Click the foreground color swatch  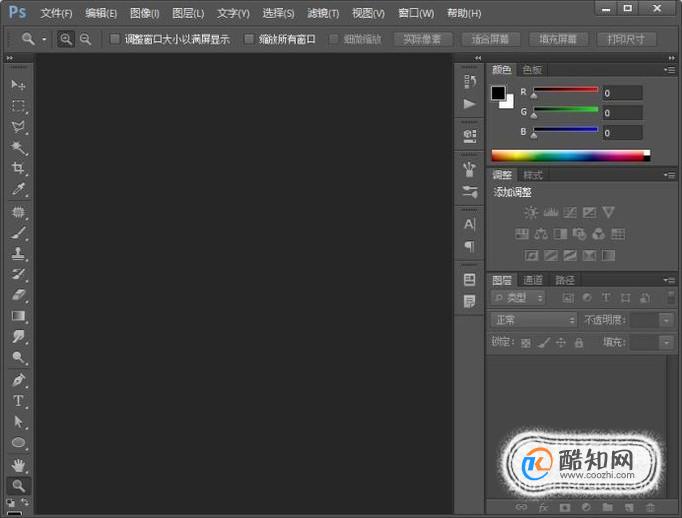[498, 93]
